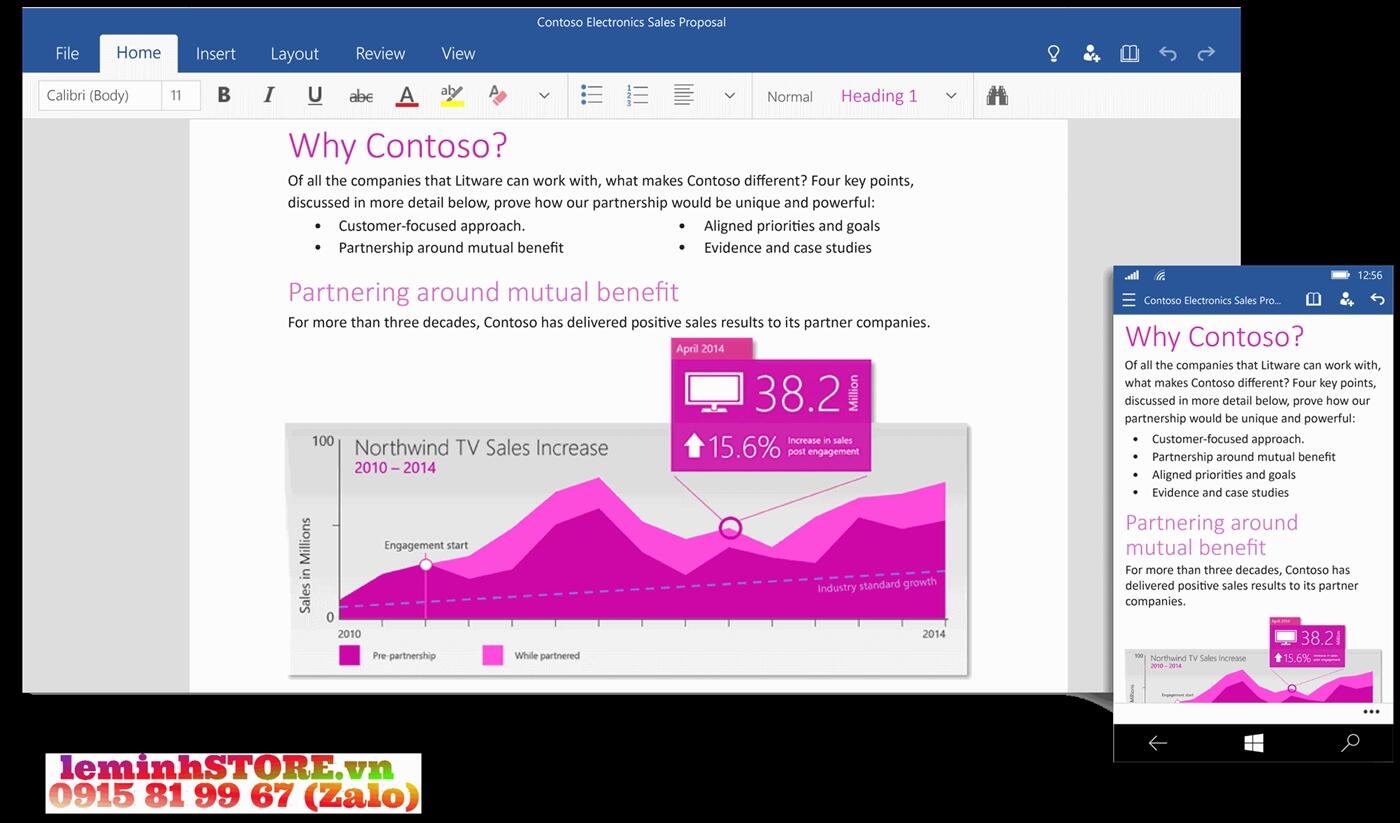Viewport: 1400px width, 823px height.
Task: Click 'Aligned priorities and goals' bullet in the document
Action: pos(792,226)
